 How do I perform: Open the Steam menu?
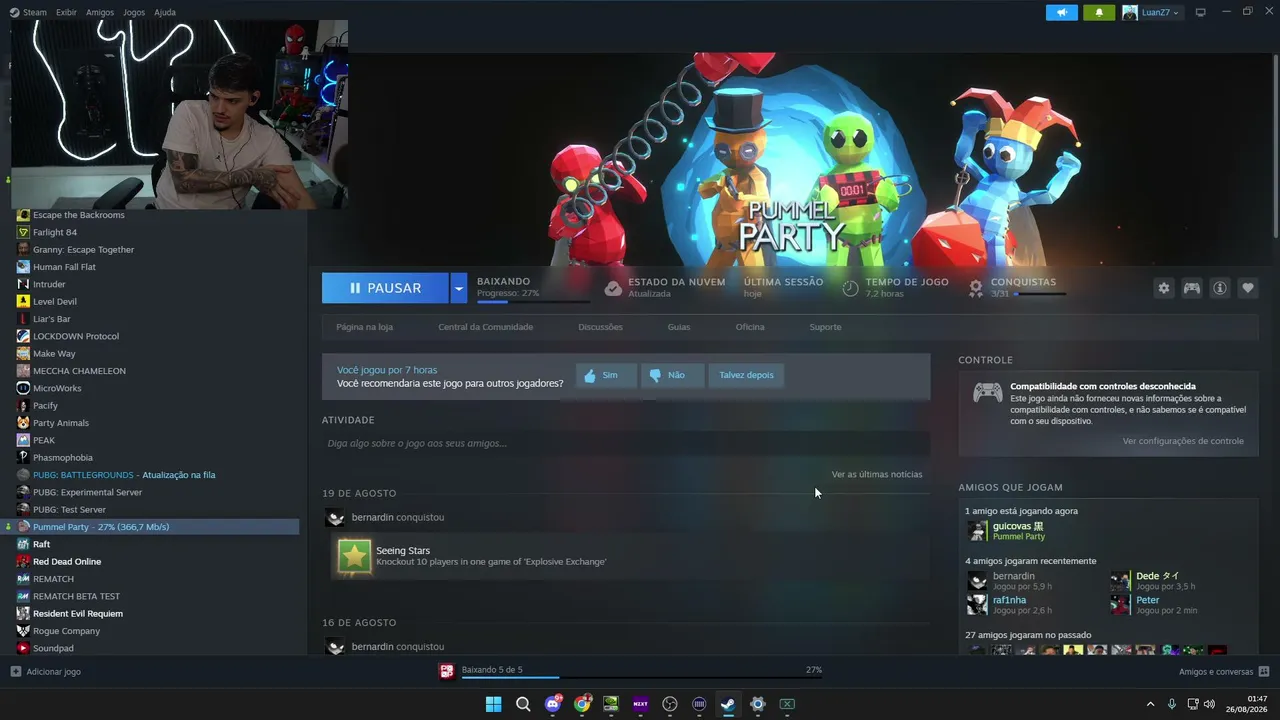[35, 12]
